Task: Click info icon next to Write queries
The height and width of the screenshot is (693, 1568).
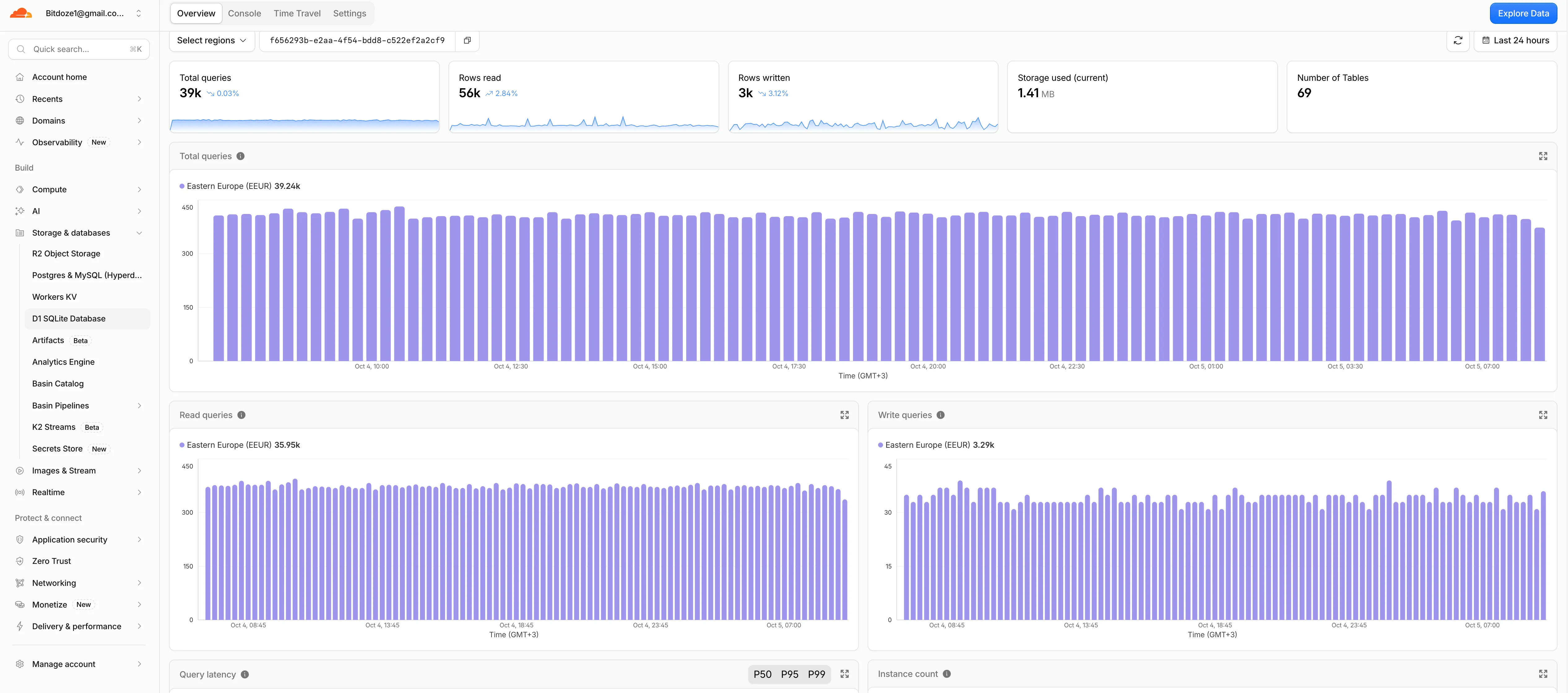Action: click(x=940, y=415)
